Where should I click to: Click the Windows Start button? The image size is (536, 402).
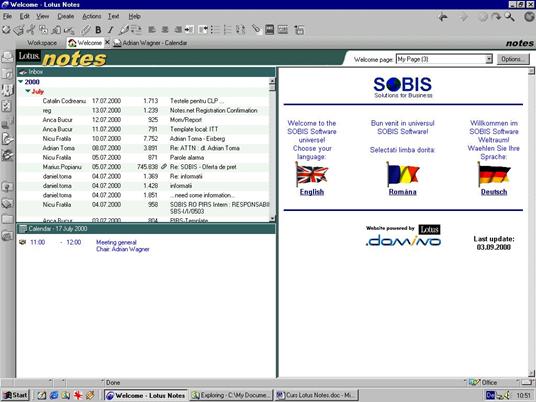click(x=16, y=396)
